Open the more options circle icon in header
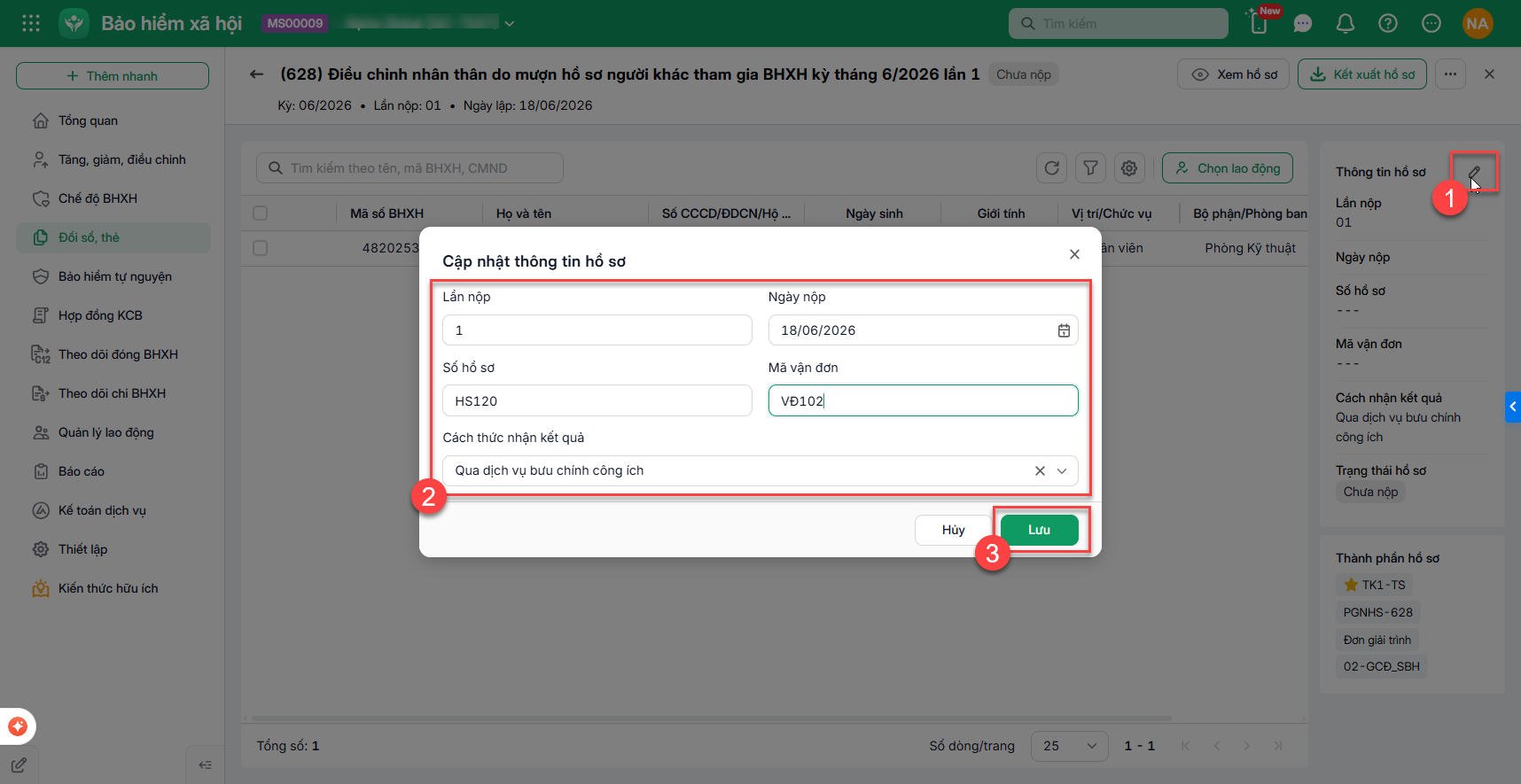This screenshot has width=1521, height=784. tap(1431, 23)
